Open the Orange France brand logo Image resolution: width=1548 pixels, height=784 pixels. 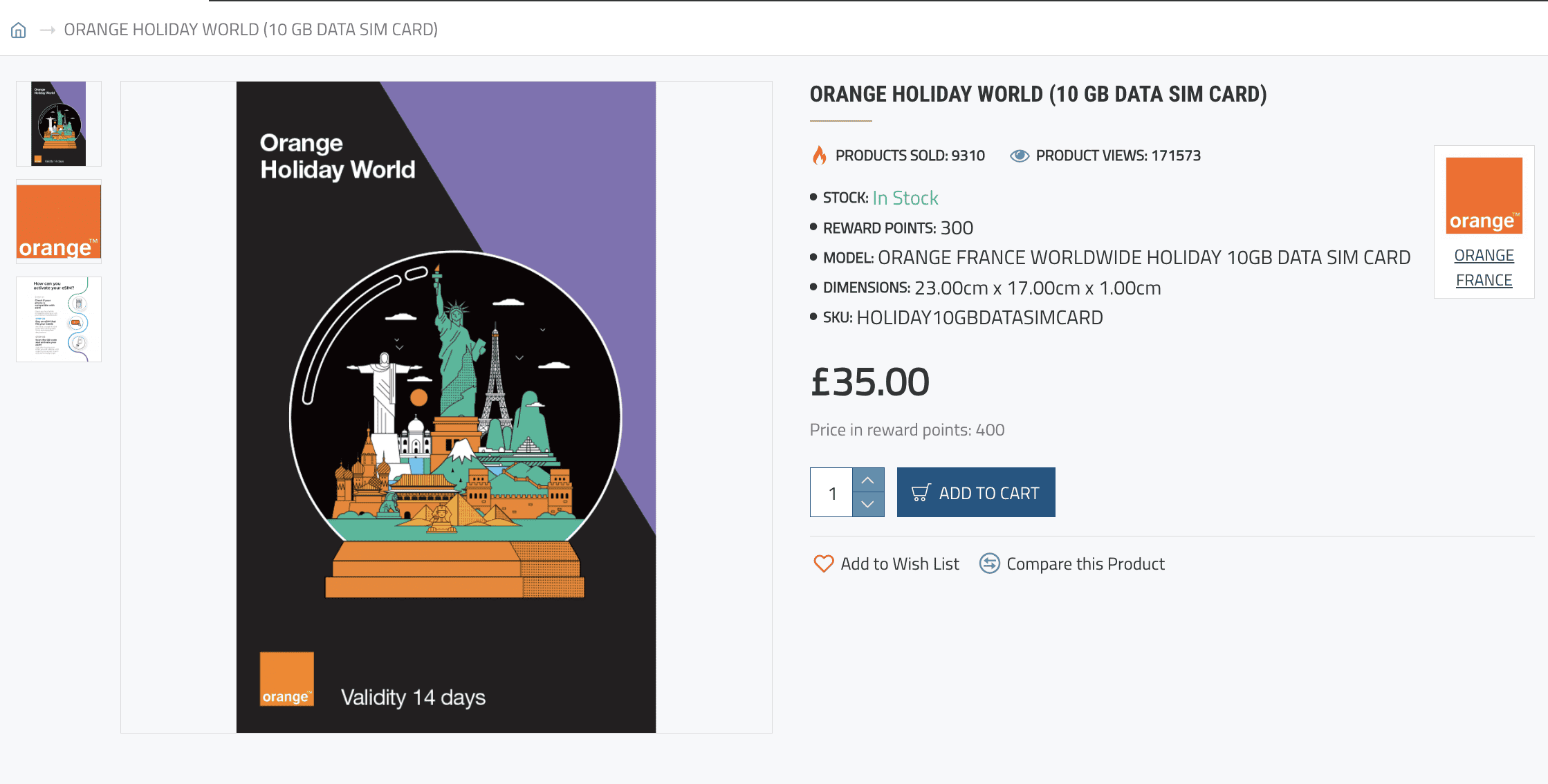[1484, 196]
